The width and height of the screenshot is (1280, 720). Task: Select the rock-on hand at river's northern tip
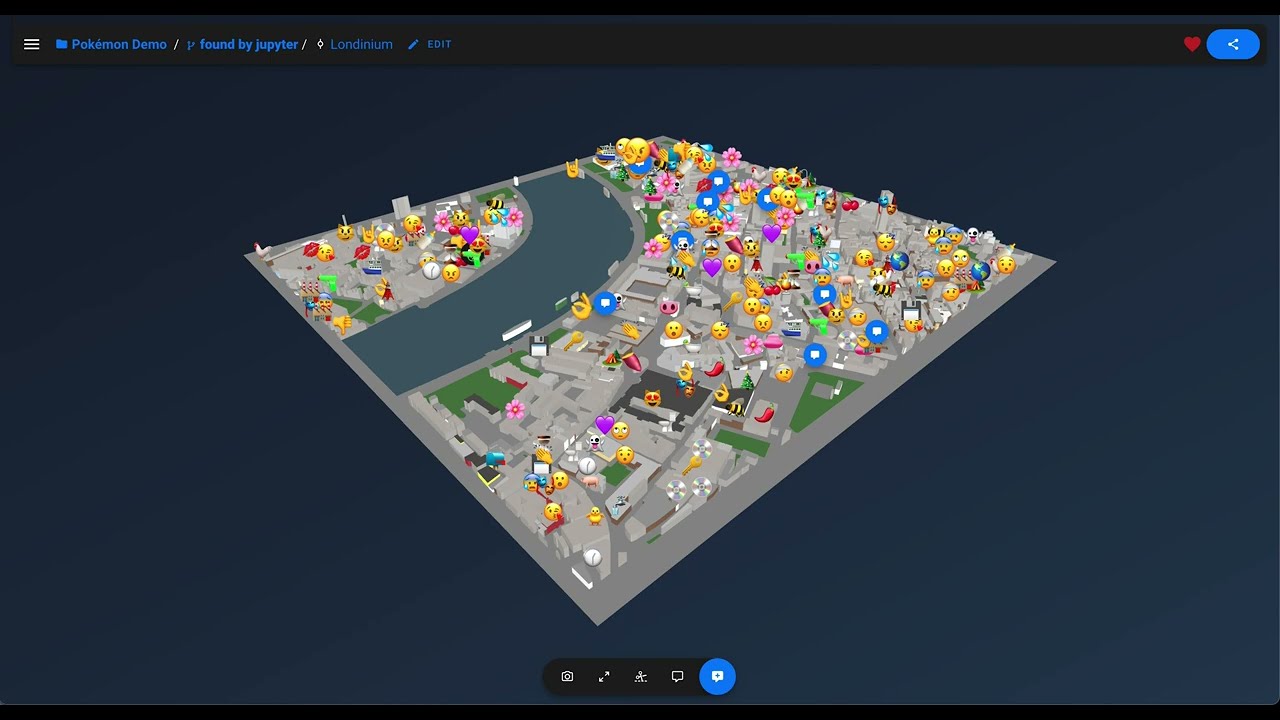[573, 169]
